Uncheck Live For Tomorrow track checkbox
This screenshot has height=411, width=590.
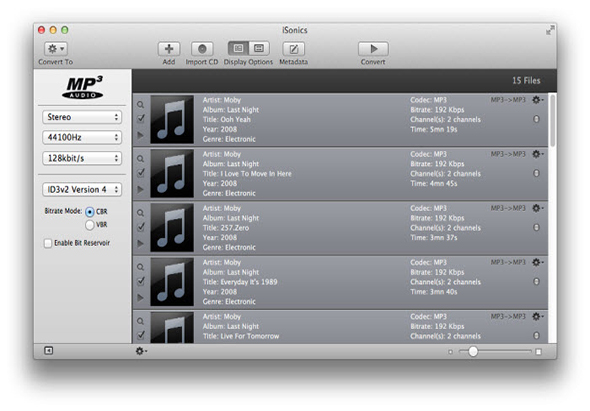click(x=141, y=335)
